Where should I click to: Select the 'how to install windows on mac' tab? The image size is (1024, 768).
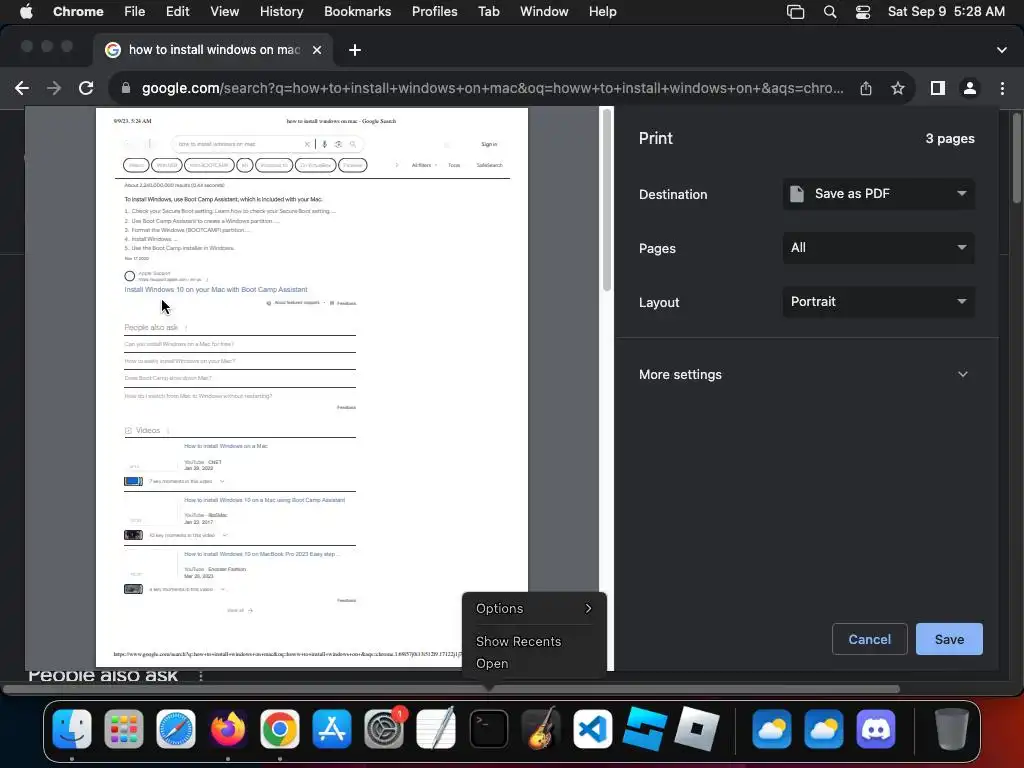(x=214, y=50)
